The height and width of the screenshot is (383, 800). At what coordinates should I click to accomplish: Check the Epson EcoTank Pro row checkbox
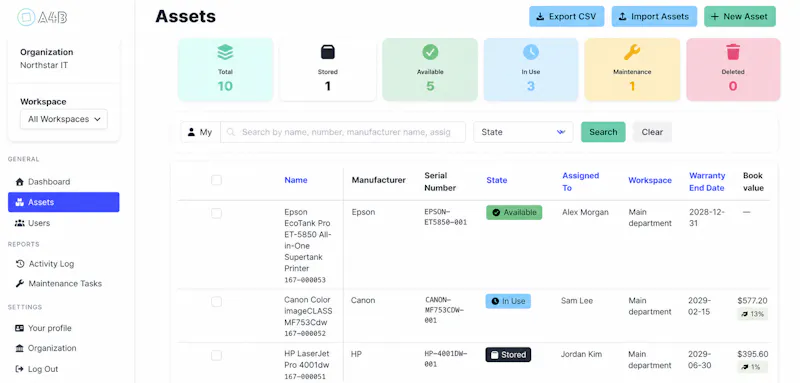click(216, 213)
